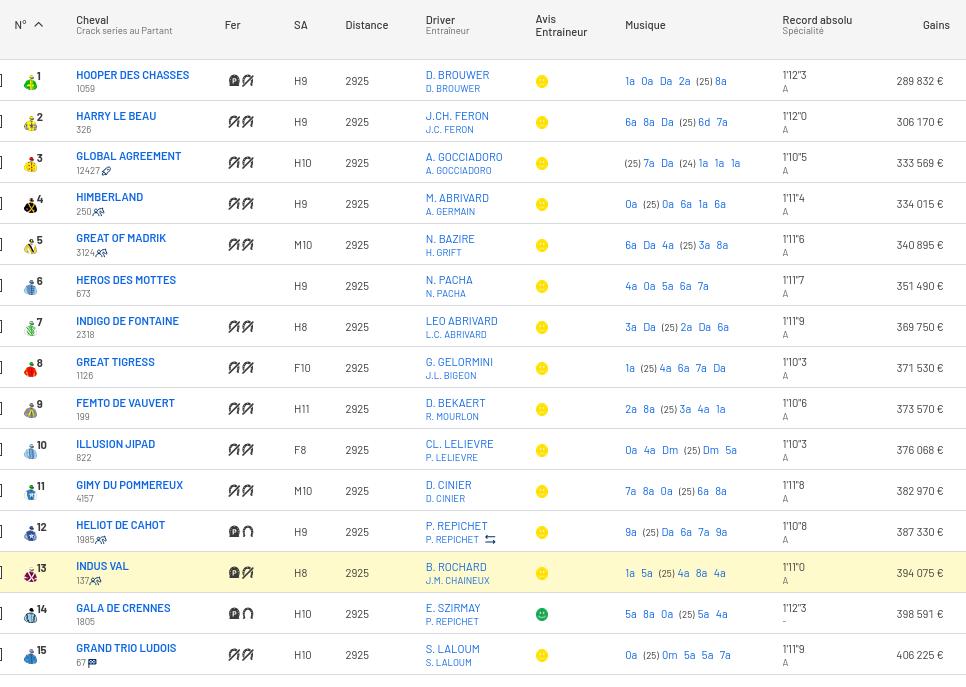Click horses icon beside 250 under Himberland
Image resolution: width=966 pixels, height=687 pixels.
[99, 212]
